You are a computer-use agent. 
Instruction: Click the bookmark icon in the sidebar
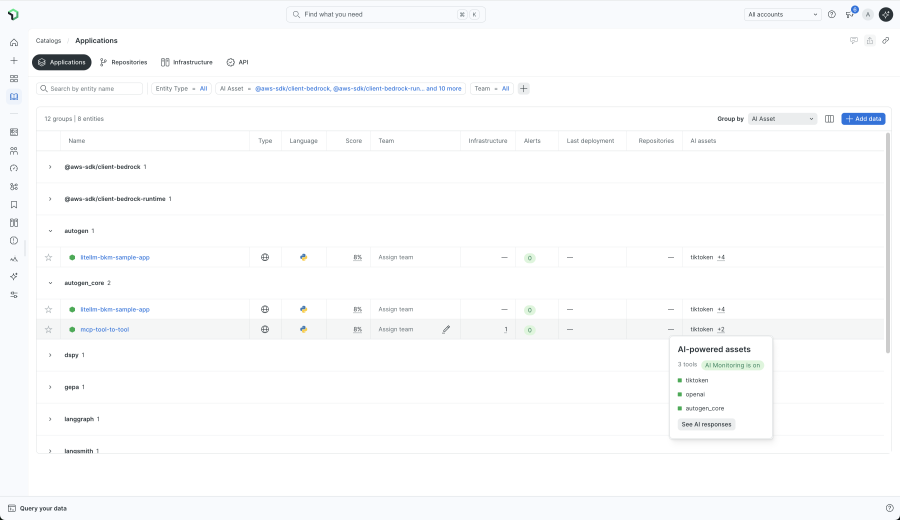pyautogui.click(x=14, y=204)
